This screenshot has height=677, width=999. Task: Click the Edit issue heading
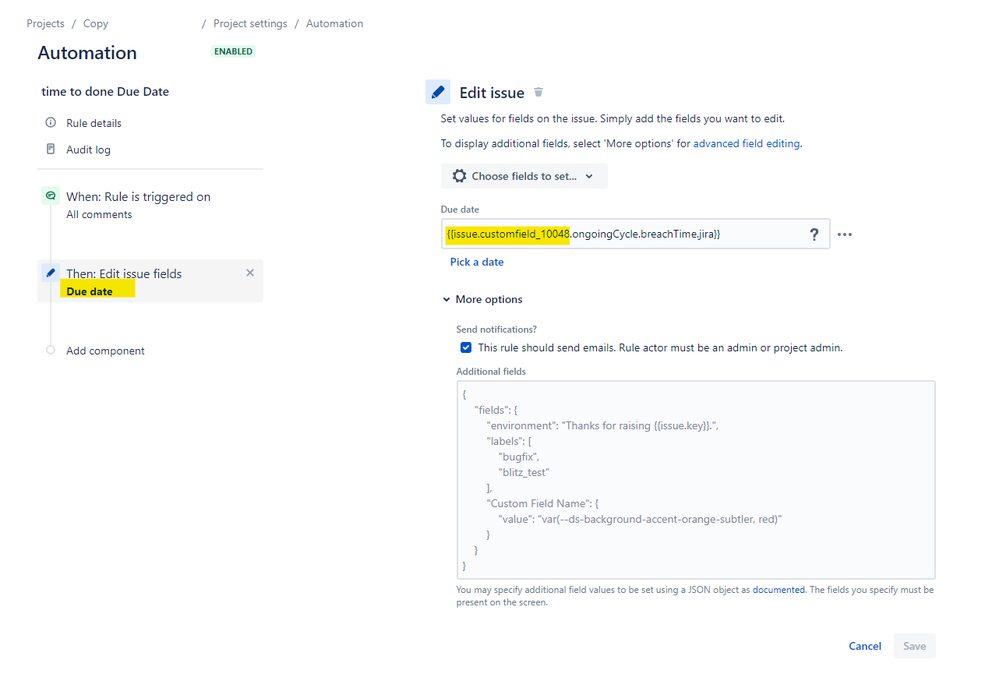[492, 93]
